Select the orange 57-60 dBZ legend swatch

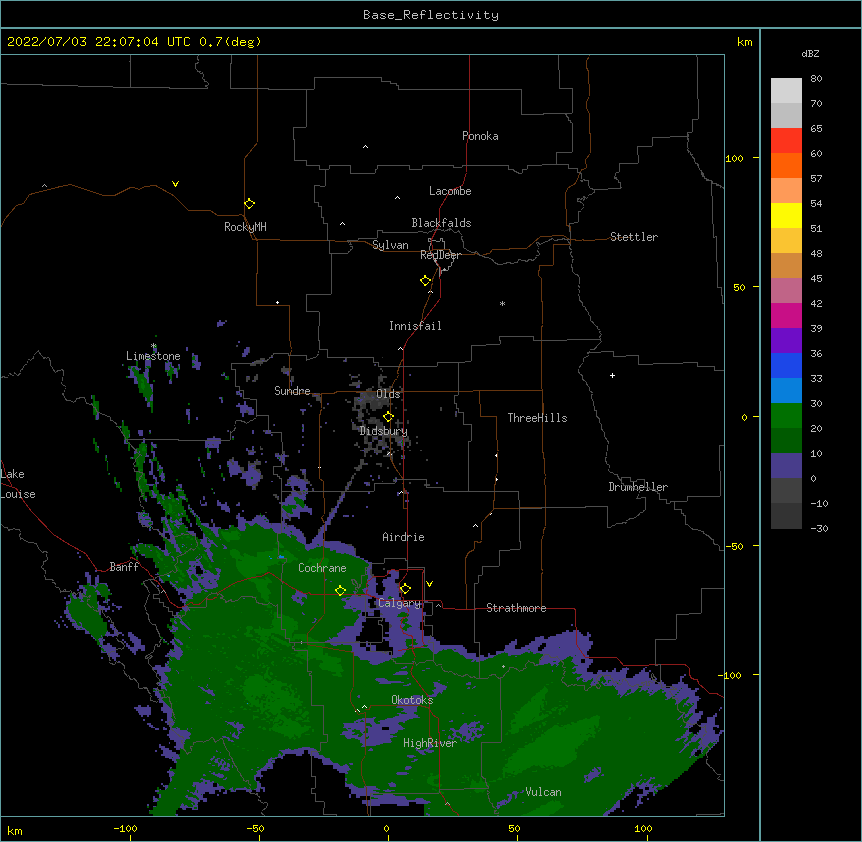(x=786, y=165)
